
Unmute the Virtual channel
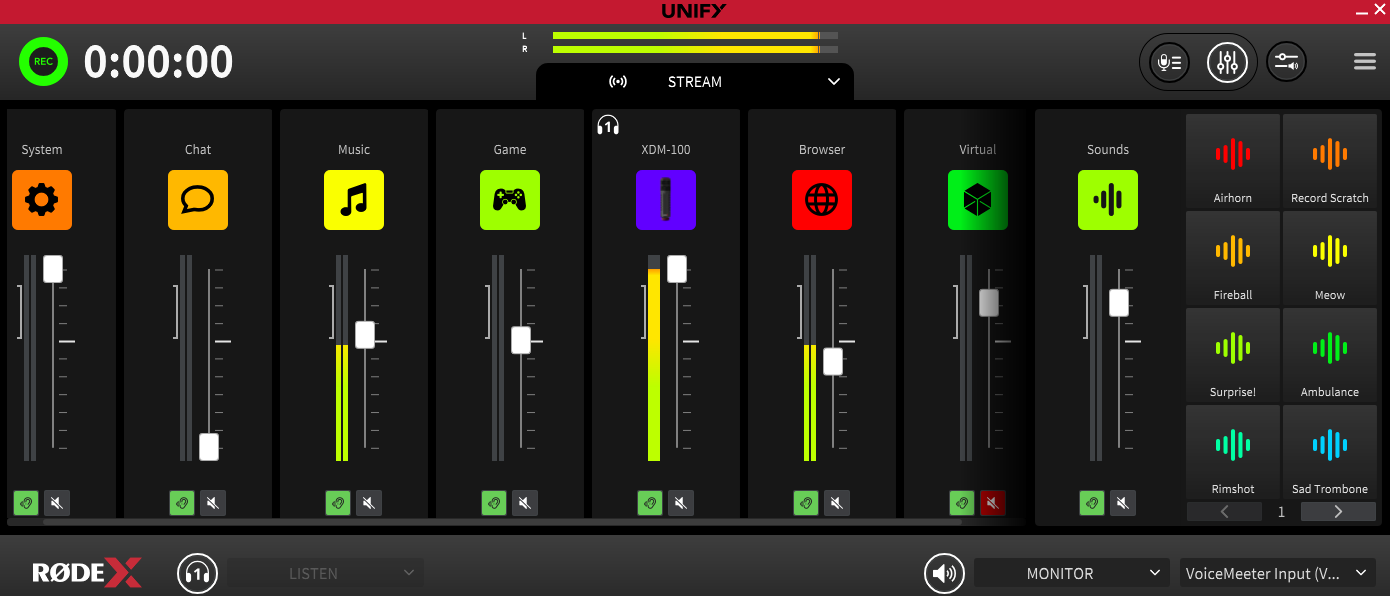point(993,503)
